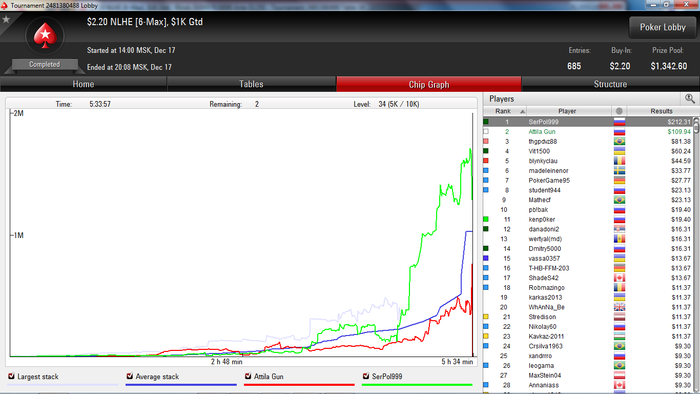Sort by the Results column header
Viewport: 700px width, 394px height.
(661, 111)
